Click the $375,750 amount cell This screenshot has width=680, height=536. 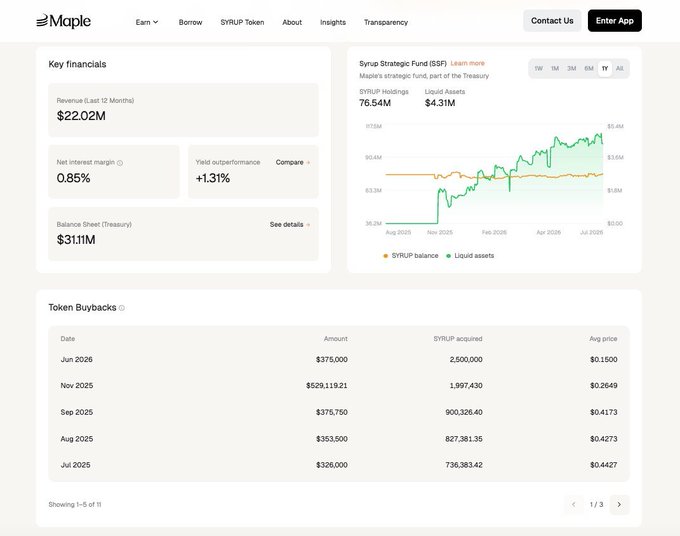332,412
